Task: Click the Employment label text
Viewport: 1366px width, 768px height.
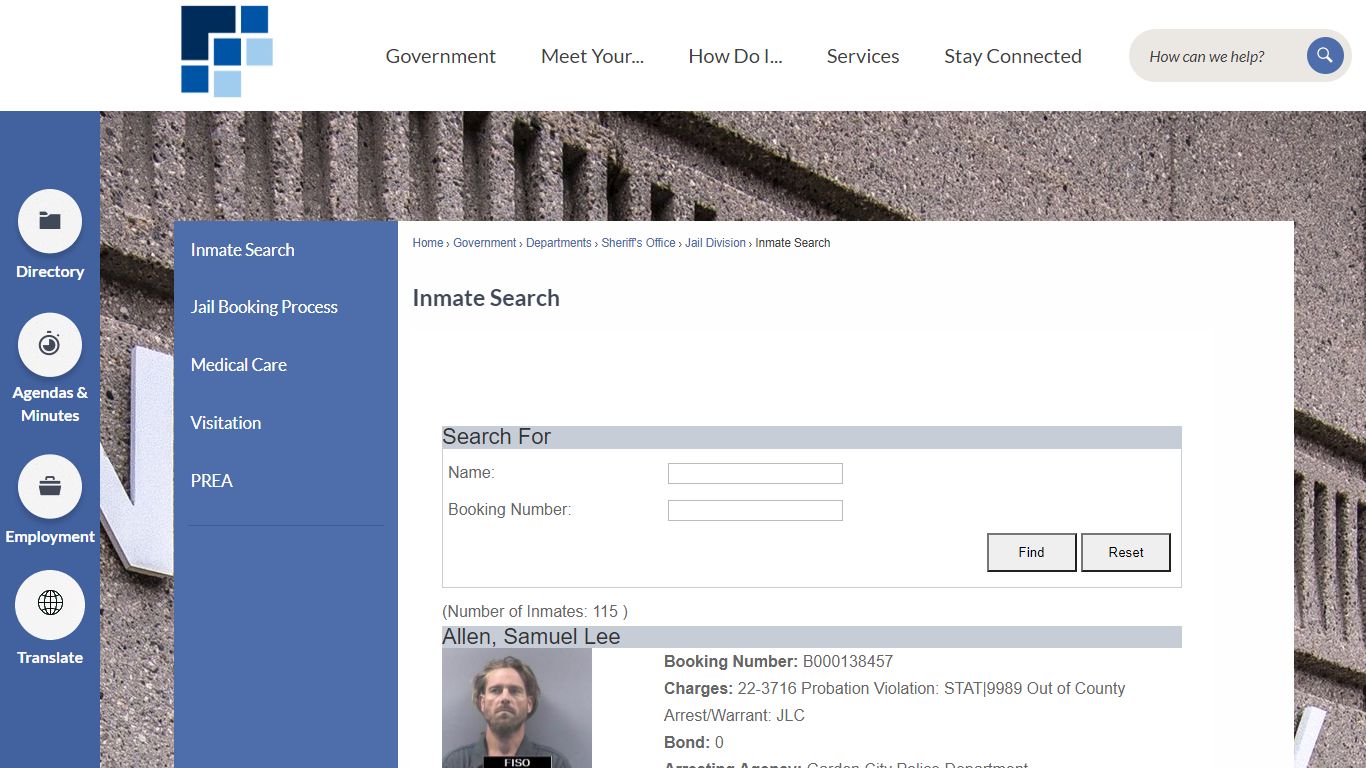Action: [x=50, y=537]
